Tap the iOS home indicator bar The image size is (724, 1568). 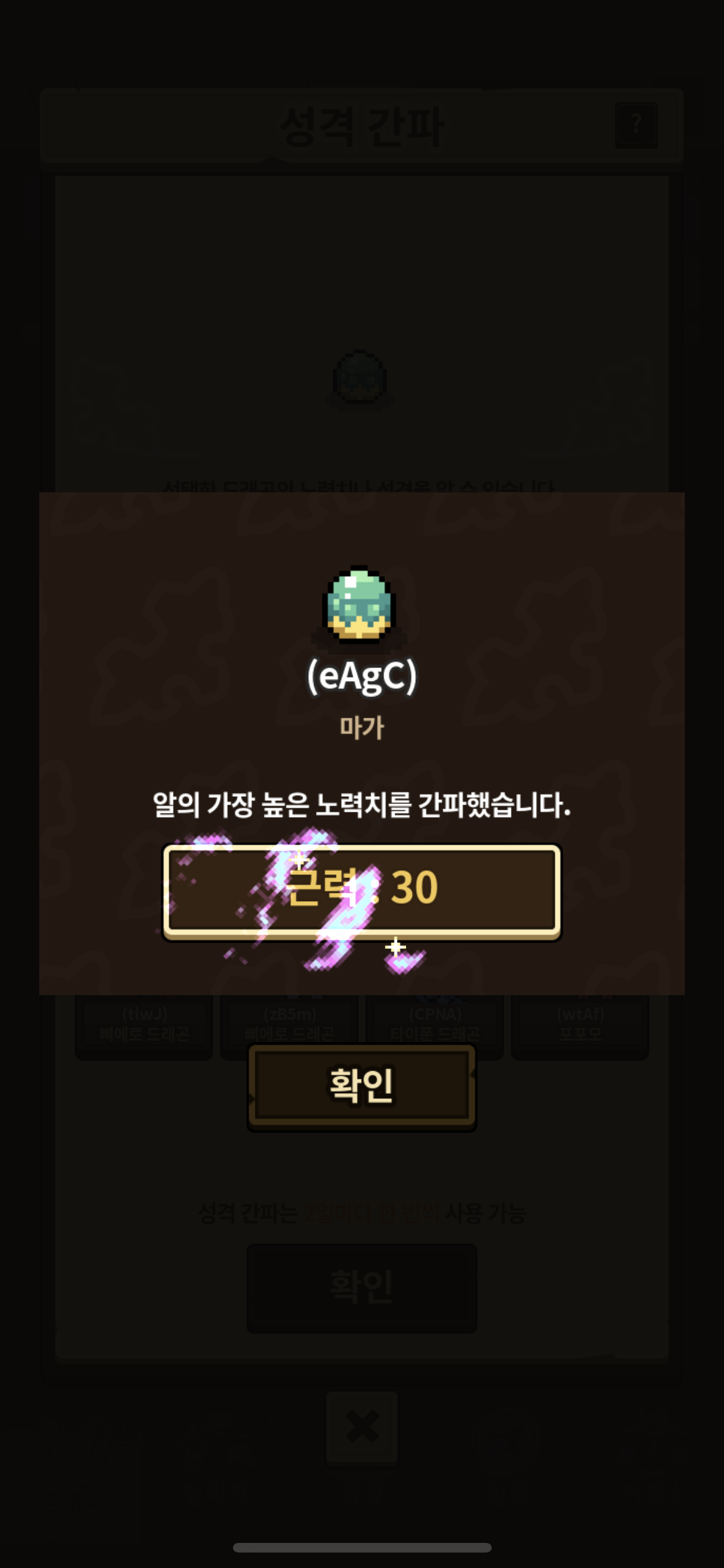(x=362, y=1547)
